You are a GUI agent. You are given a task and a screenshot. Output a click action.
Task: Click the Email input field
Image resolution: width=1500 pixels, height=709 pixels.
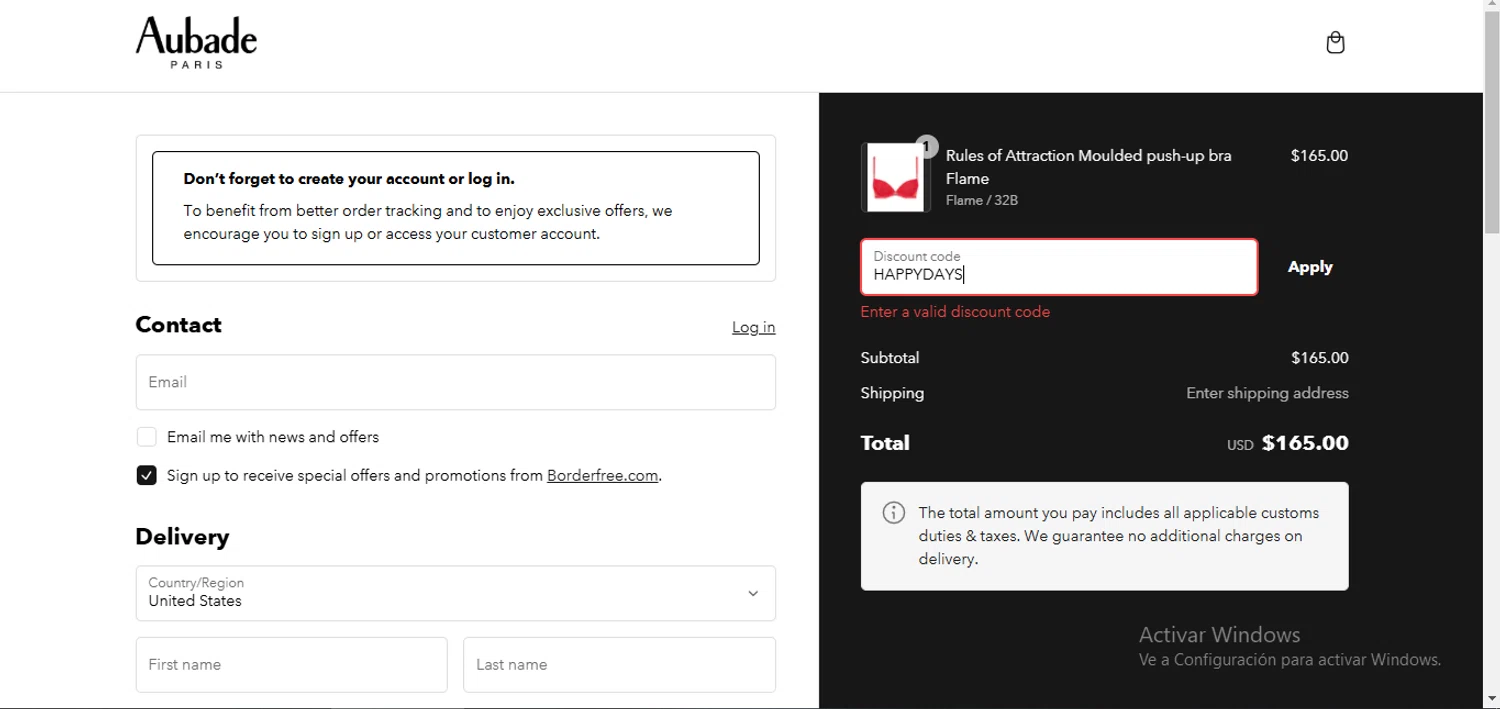[x=456, y=382]
